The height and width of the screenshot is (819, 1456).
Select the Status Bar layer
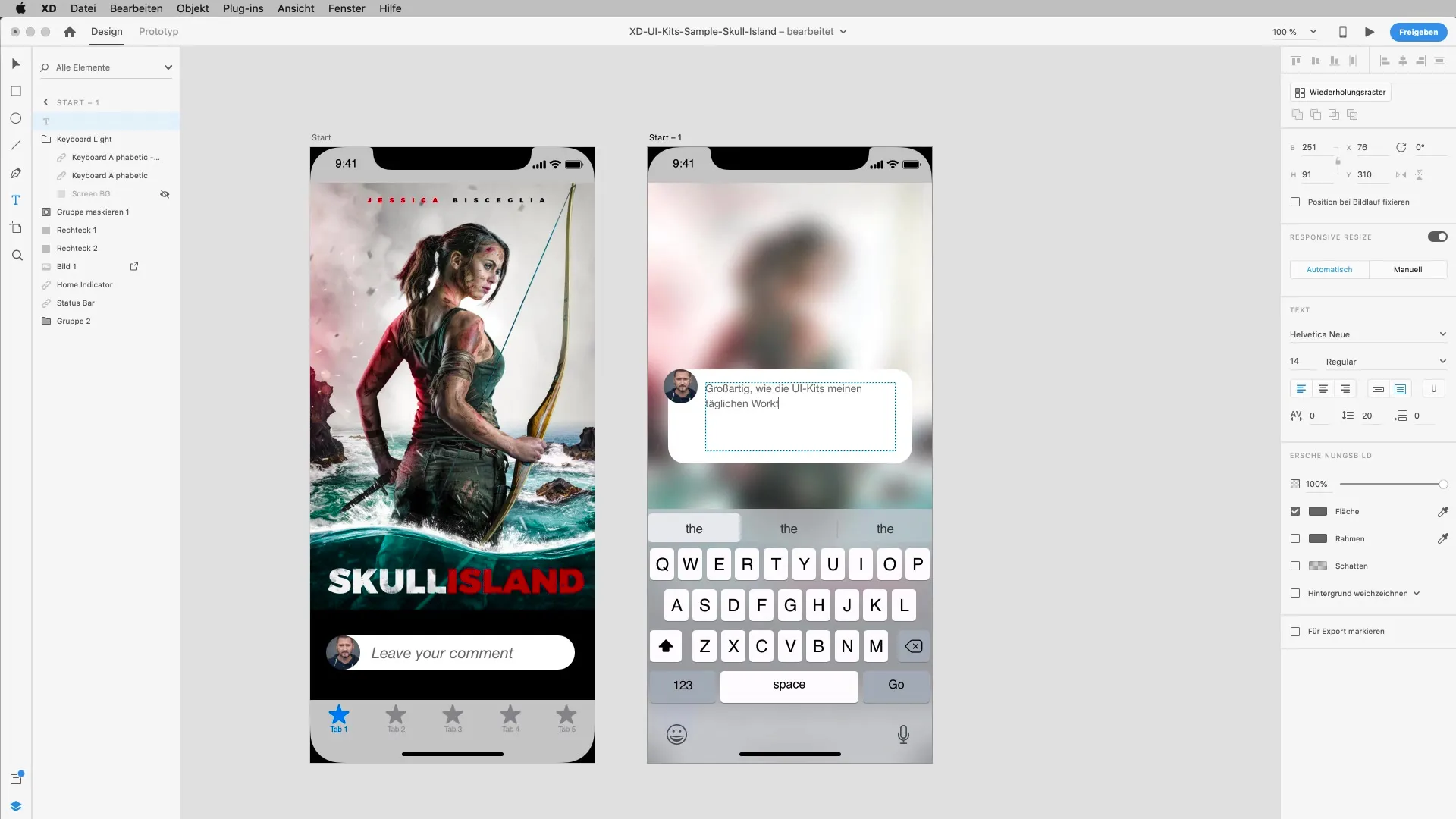click(x=75, y=303)
